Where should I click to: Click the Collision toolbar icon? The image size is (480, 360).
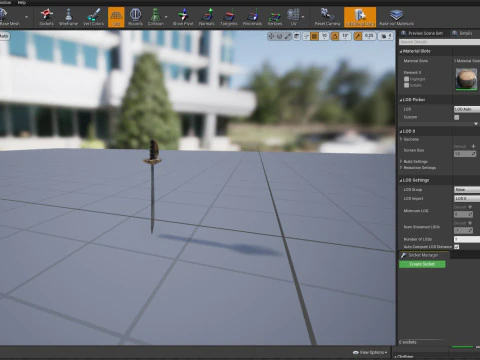click(x=155, y=17)
